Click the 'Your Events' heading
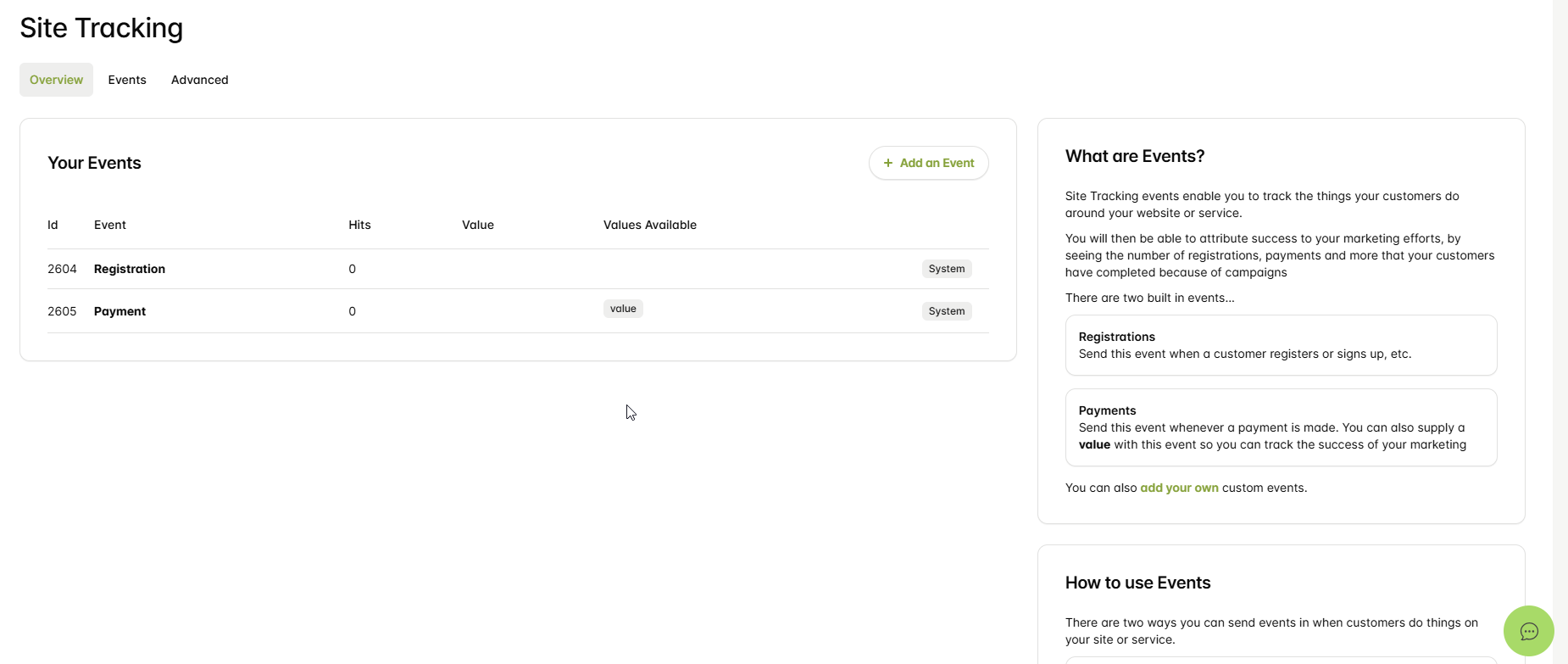The height and width of the screenshot is (664, 1568). point(94,163)
